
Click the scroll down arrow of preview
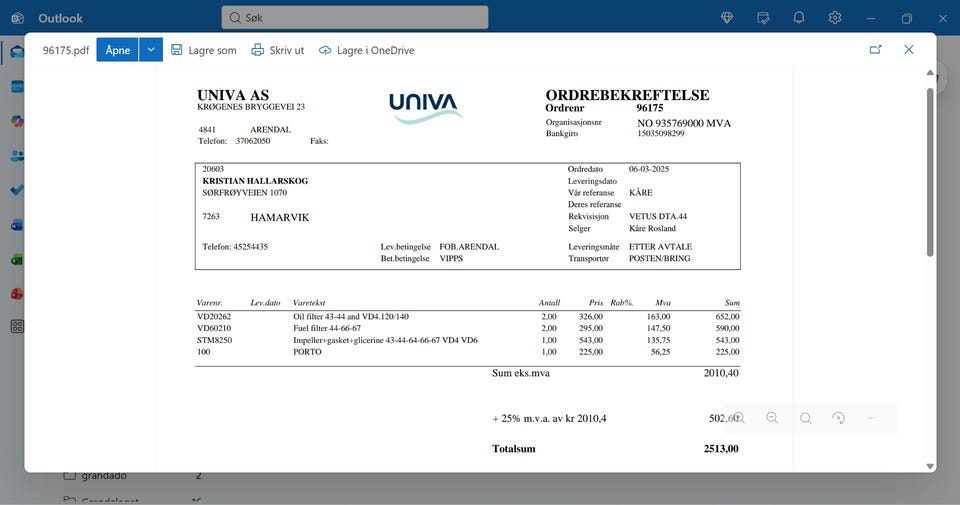click(x=930, y=466)
